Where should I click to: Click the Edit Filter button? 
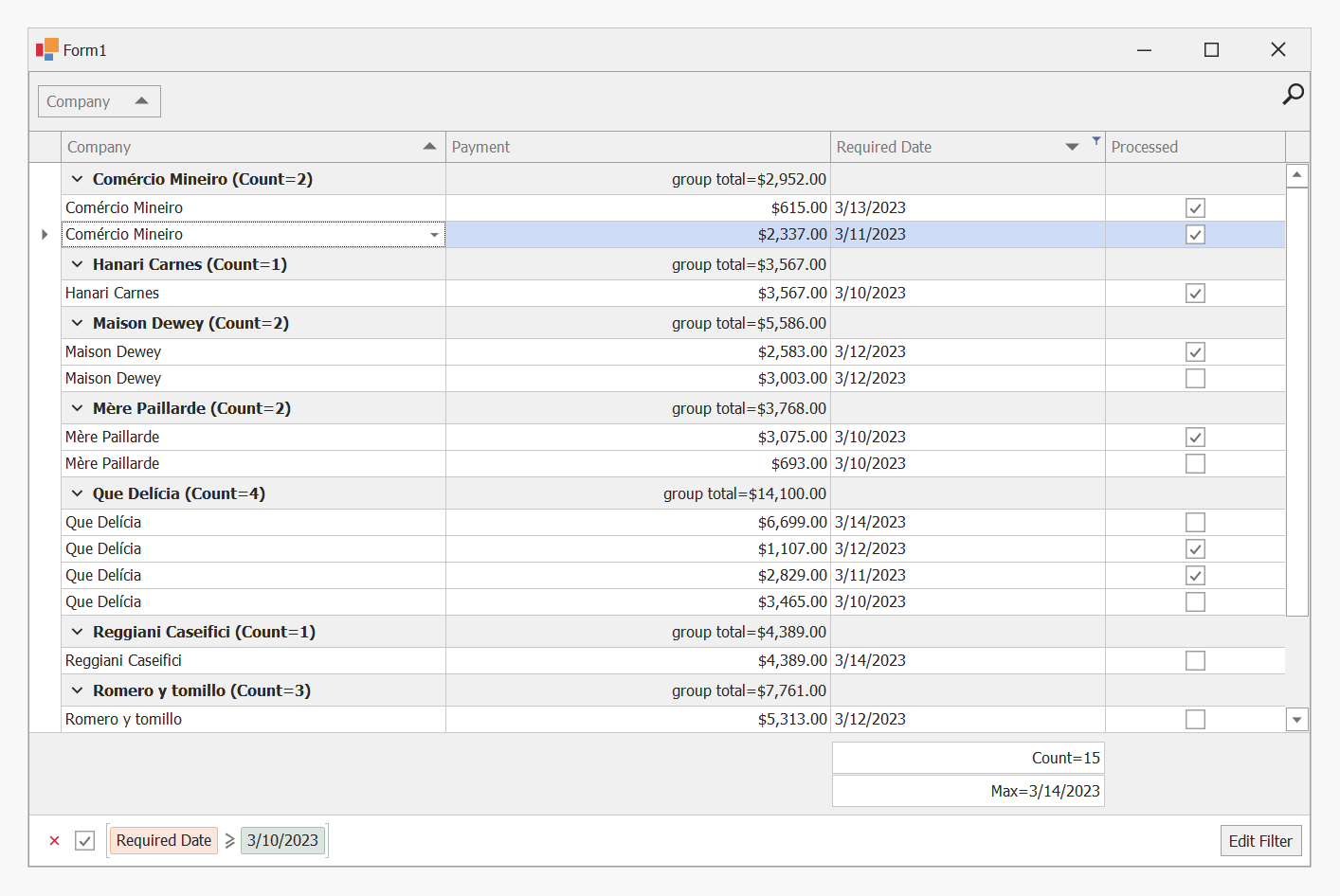1260,841
